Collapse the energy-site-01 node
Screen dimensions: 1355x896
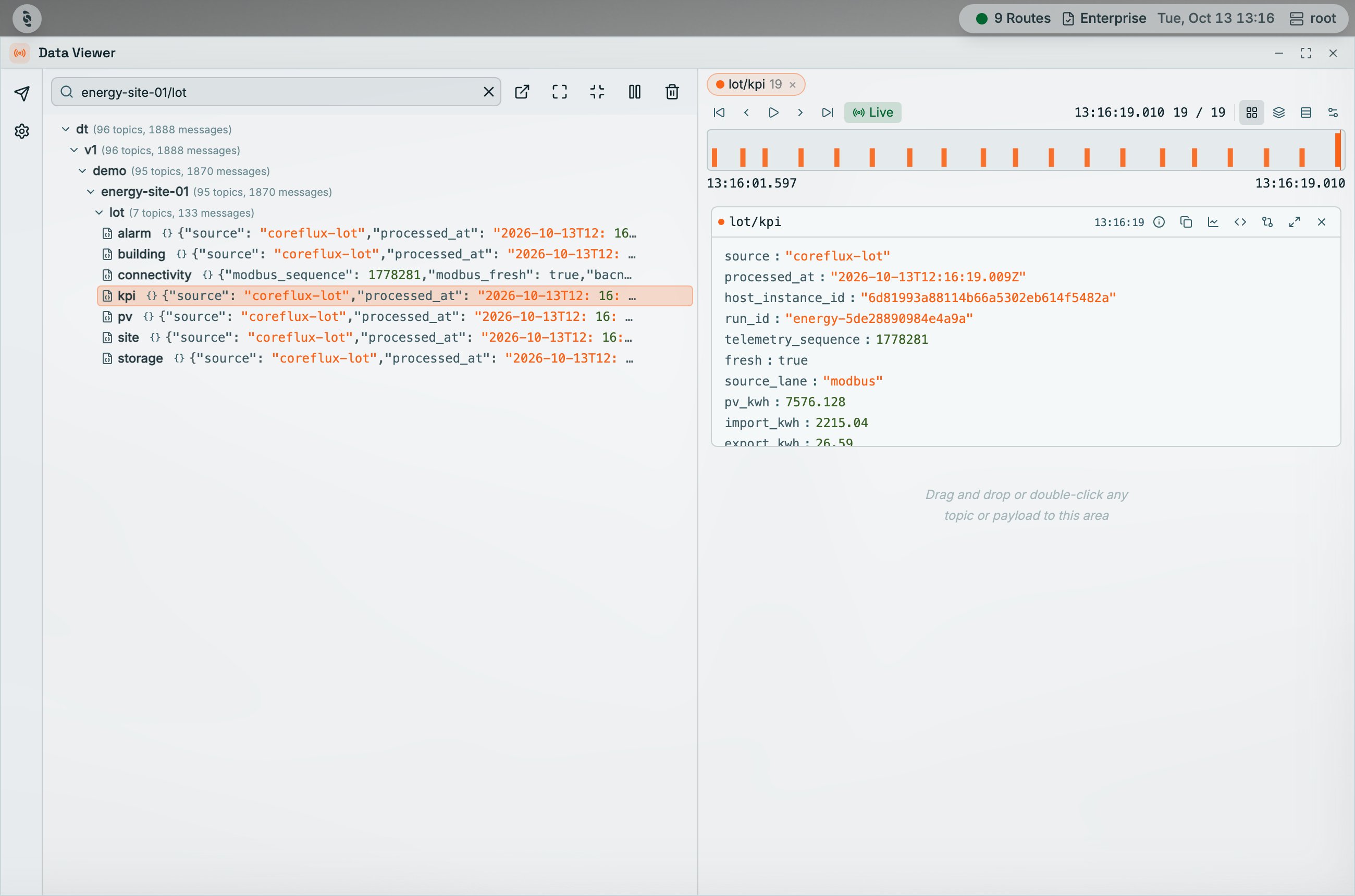click(x=90, y=192)
